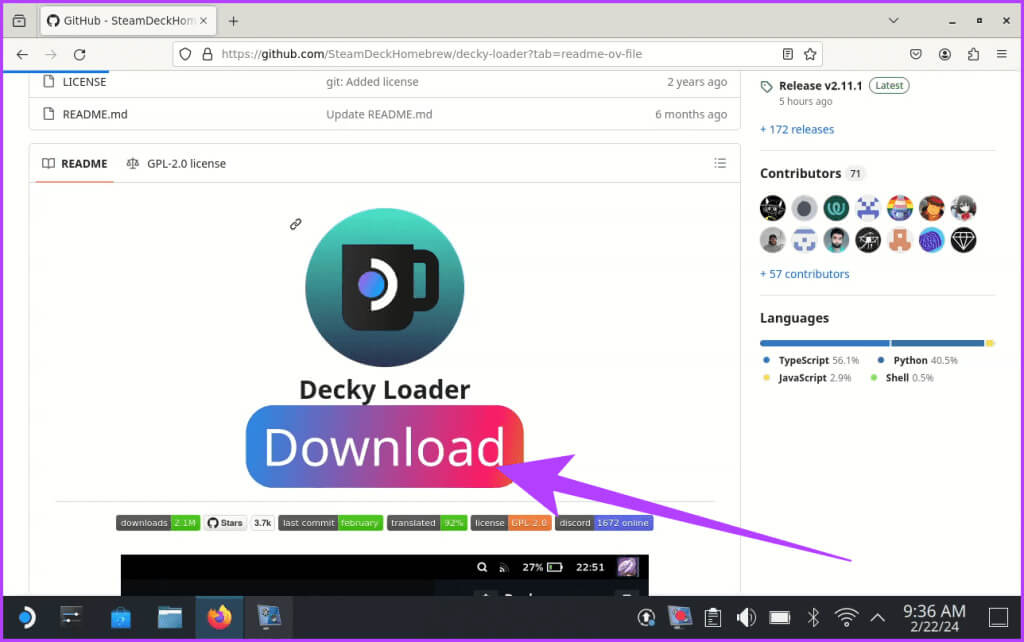Toggle Bluetooth from the system tray
This screenshot has width=1024, height=642.
click(x=813, y=617)
